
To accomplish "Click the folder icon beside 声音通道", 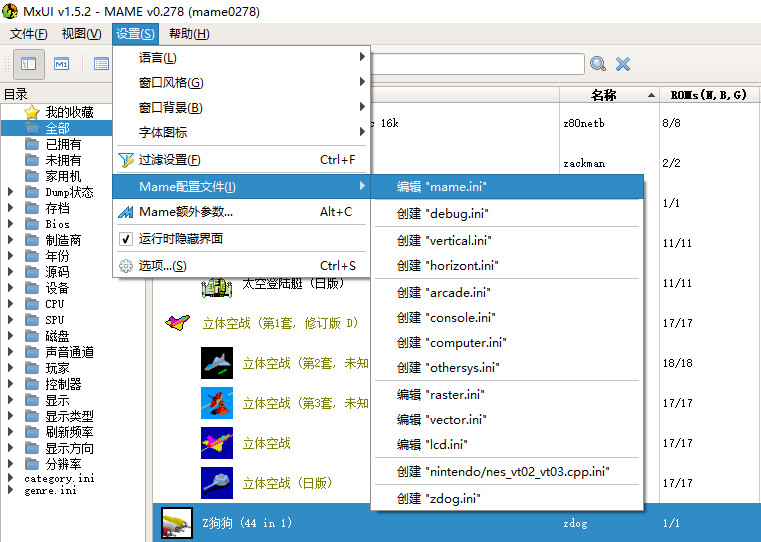I will (x=32, y=352).
